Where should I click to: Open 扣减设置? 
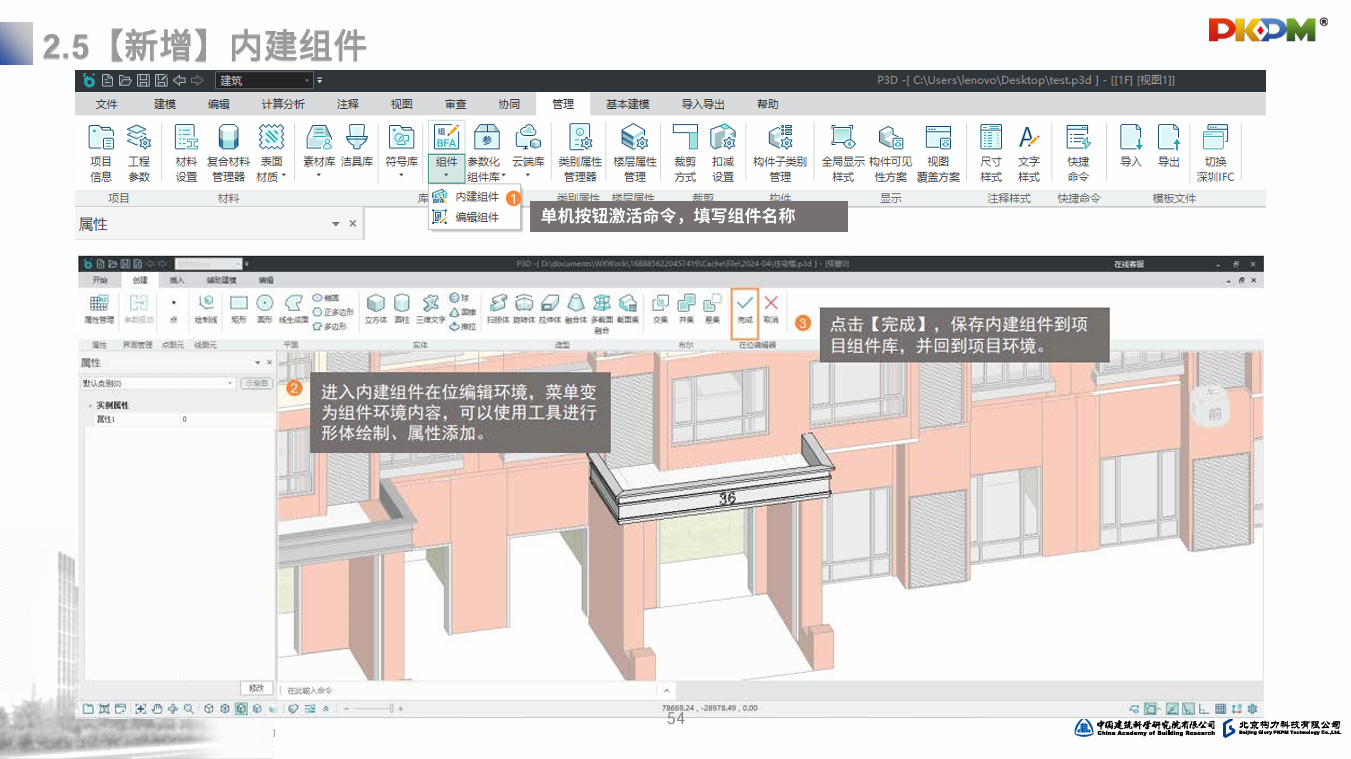723,153
